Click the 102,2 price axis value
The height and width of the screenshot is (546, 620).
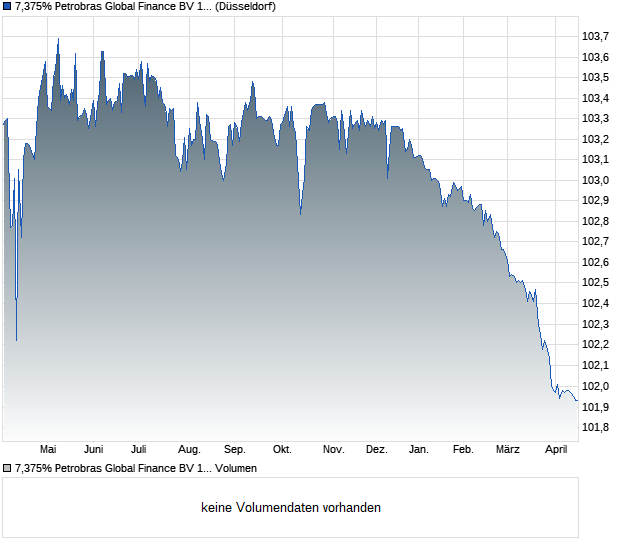point(595,344)
